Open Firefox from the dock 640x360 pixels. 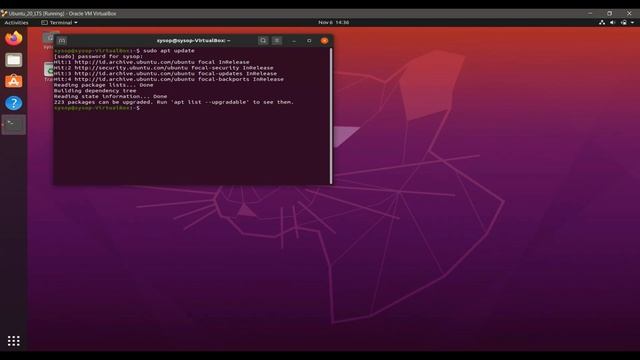point(13,38)
